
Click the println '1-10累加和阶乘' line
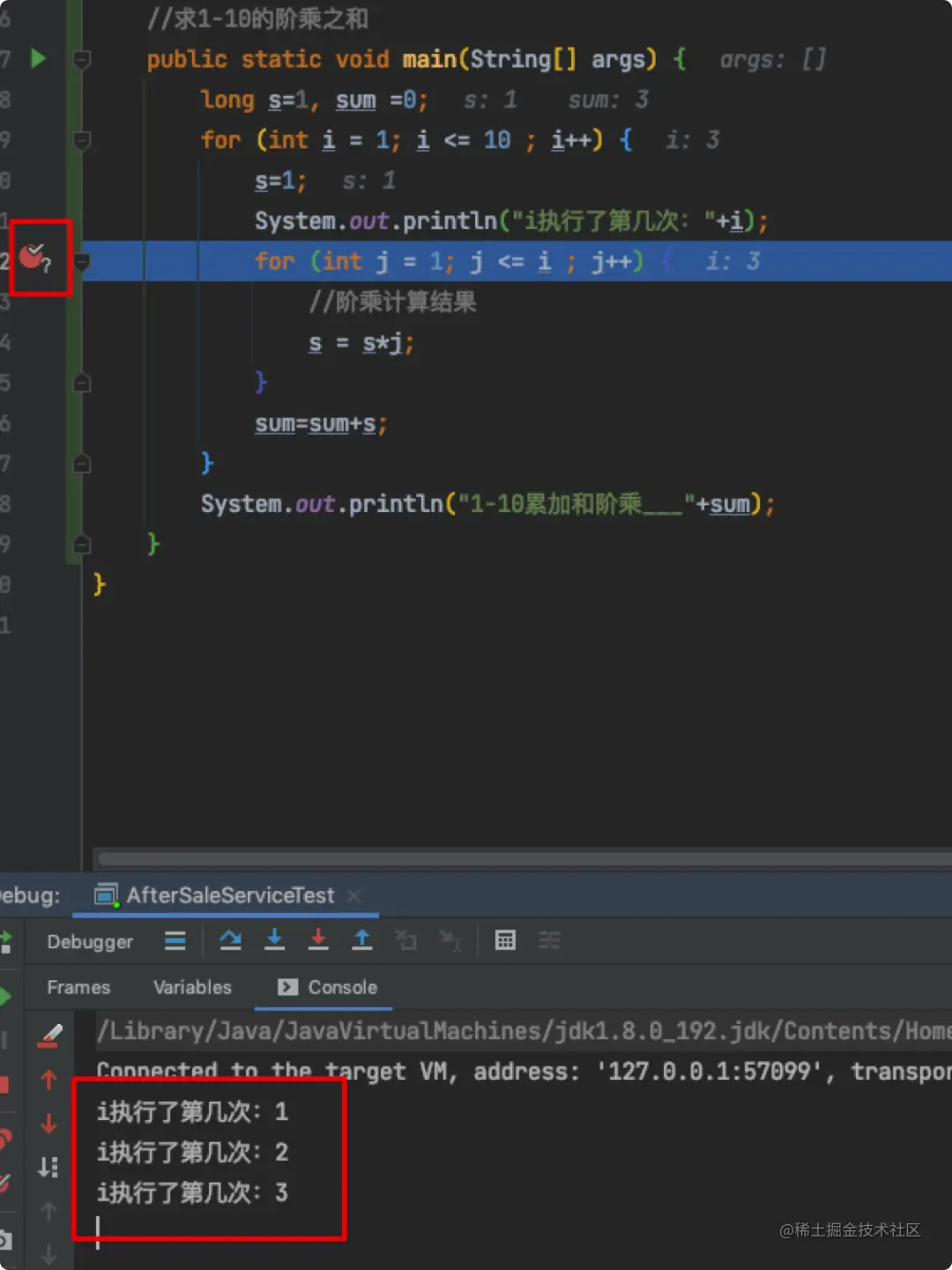point(487,505)
